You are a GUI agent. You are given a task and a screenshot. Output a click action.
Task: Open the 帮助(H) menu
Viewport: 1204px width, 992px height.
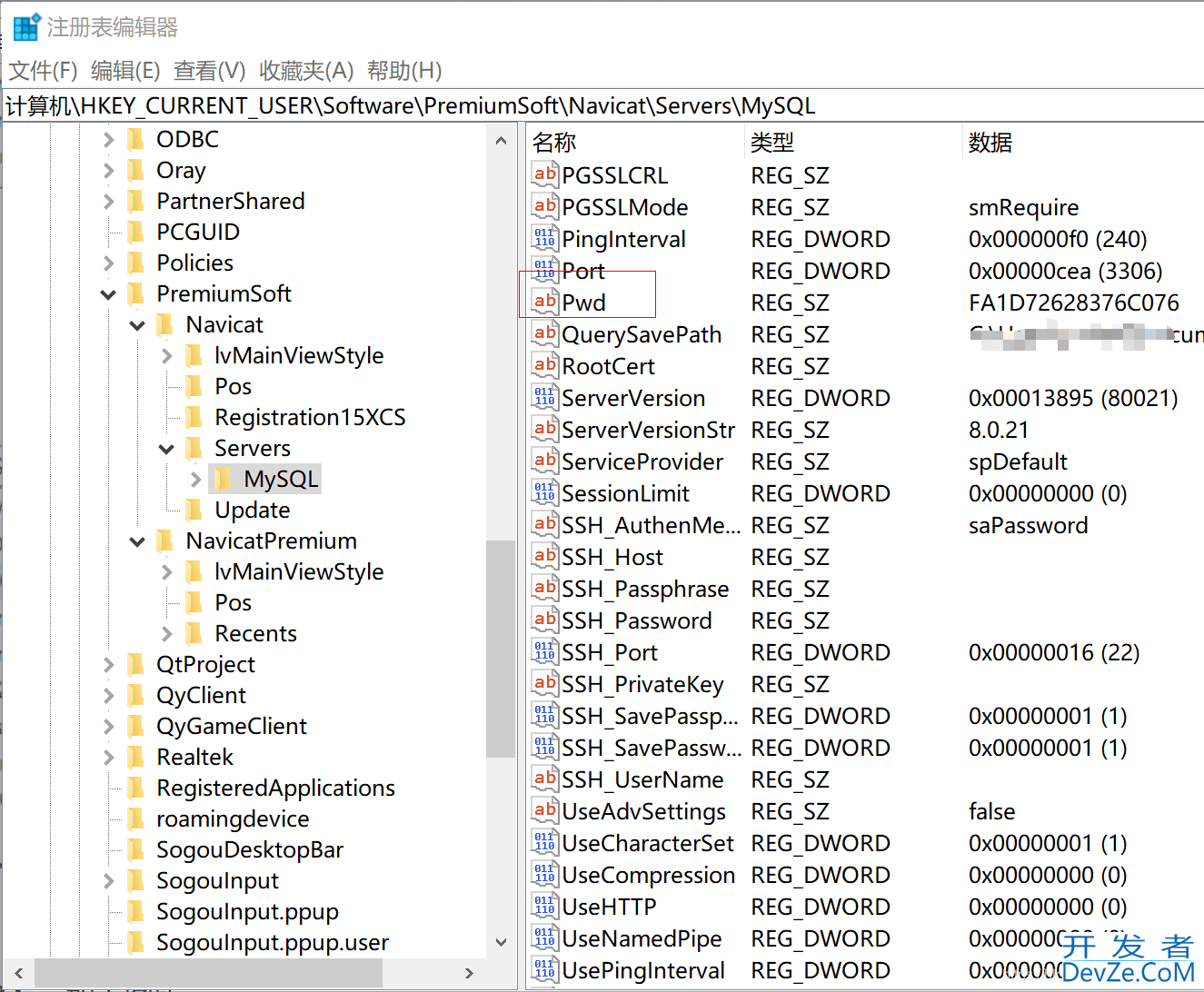[404, 70]
